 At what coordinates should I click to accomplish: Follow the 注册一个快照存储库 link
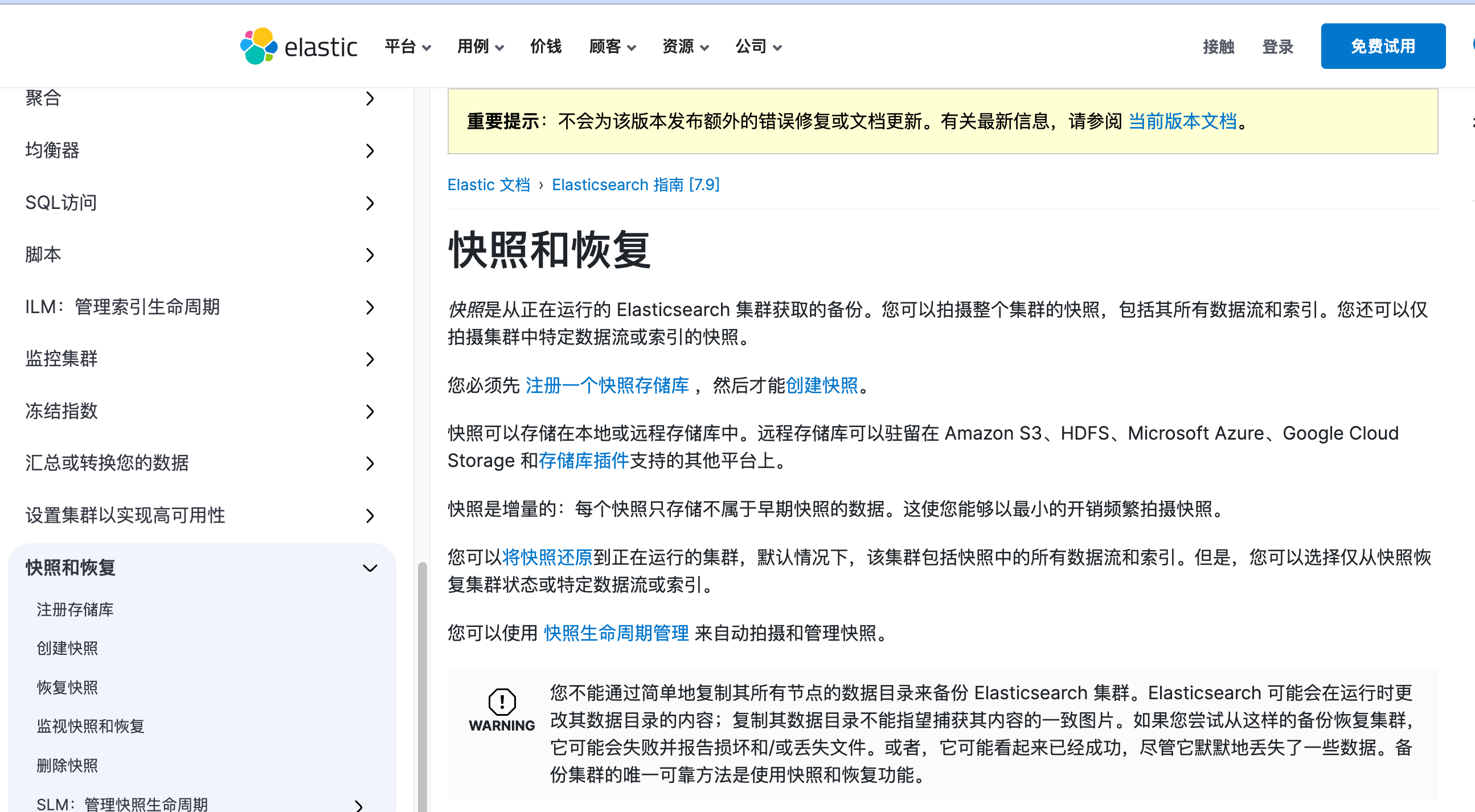(x=607, y=386)
